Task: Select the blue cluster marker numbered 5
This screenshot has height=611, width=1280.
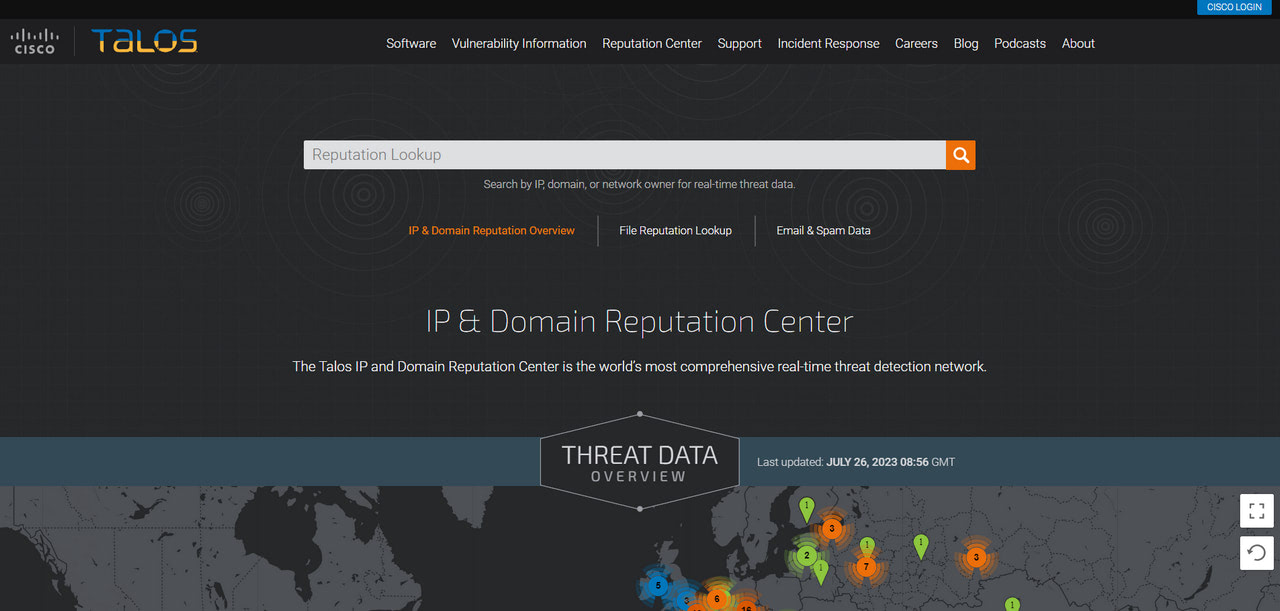Action: point(657,585)
